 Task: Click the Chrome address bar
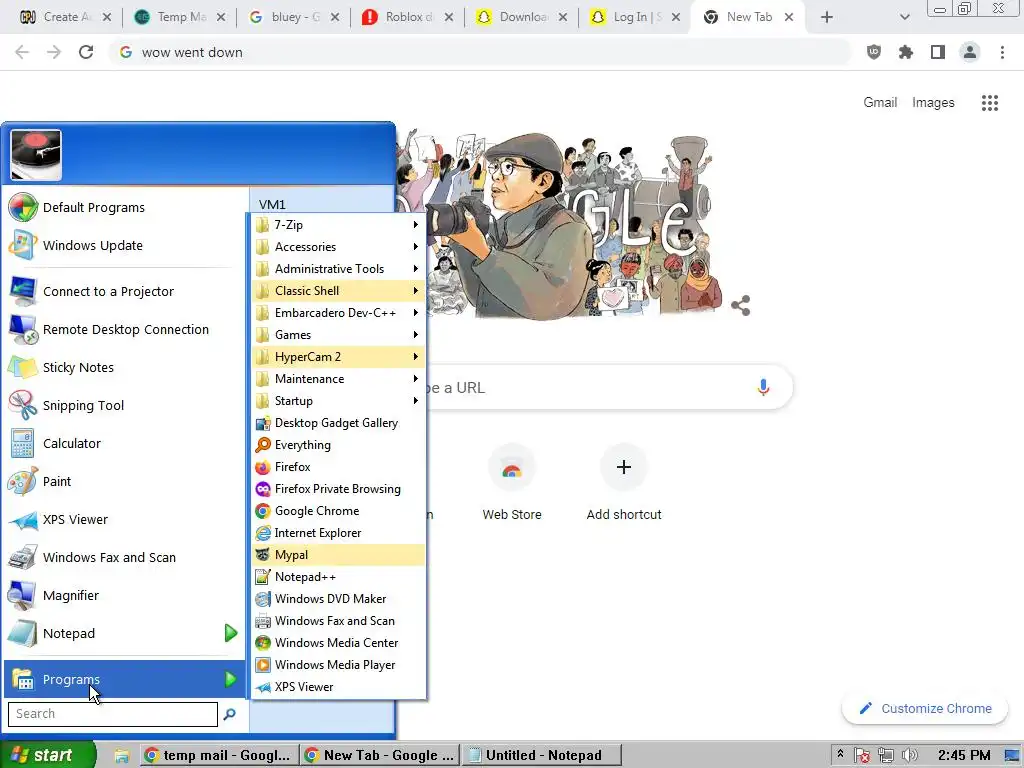coord(480,52)
